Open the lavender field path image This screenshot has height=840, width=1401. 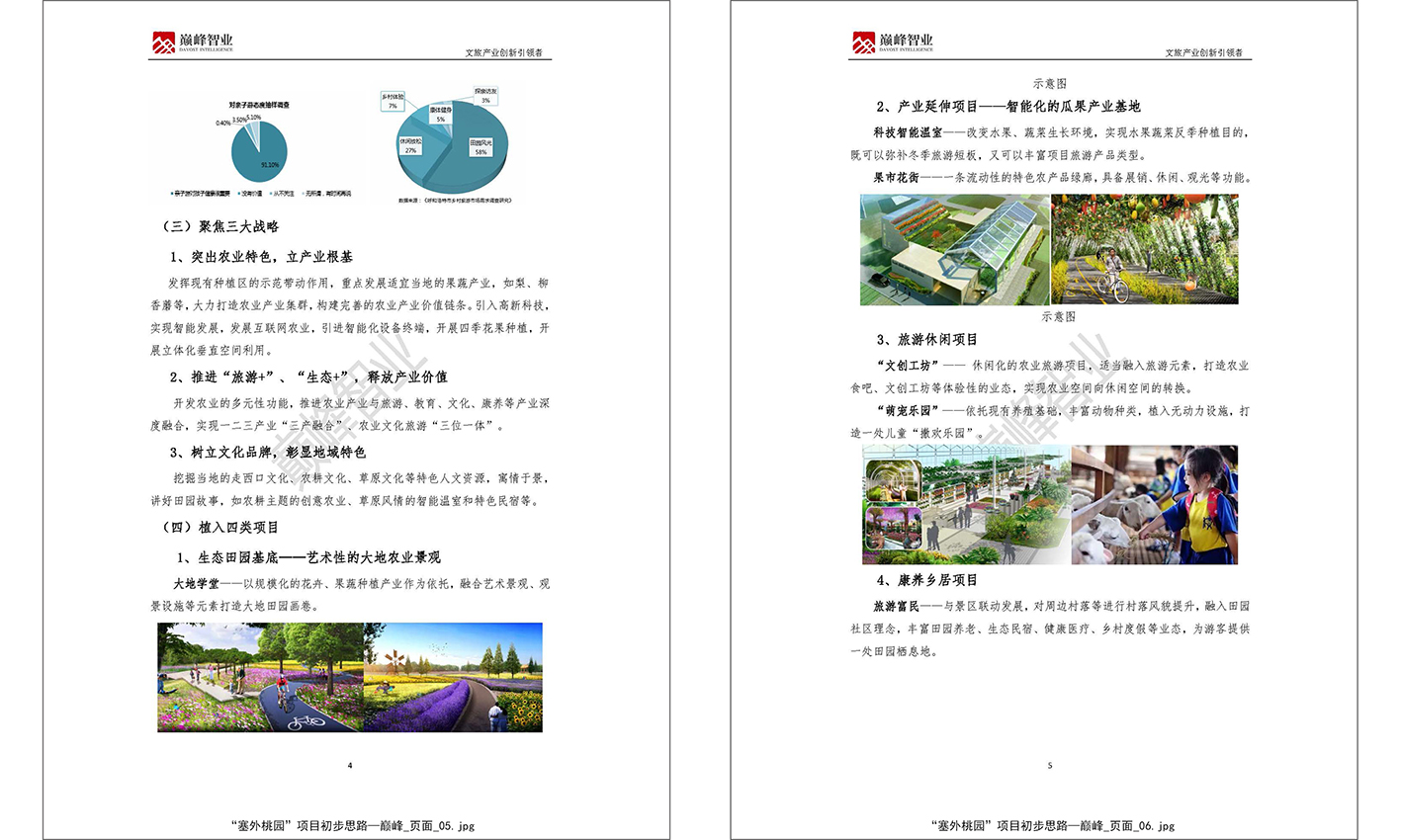point(453,677)
